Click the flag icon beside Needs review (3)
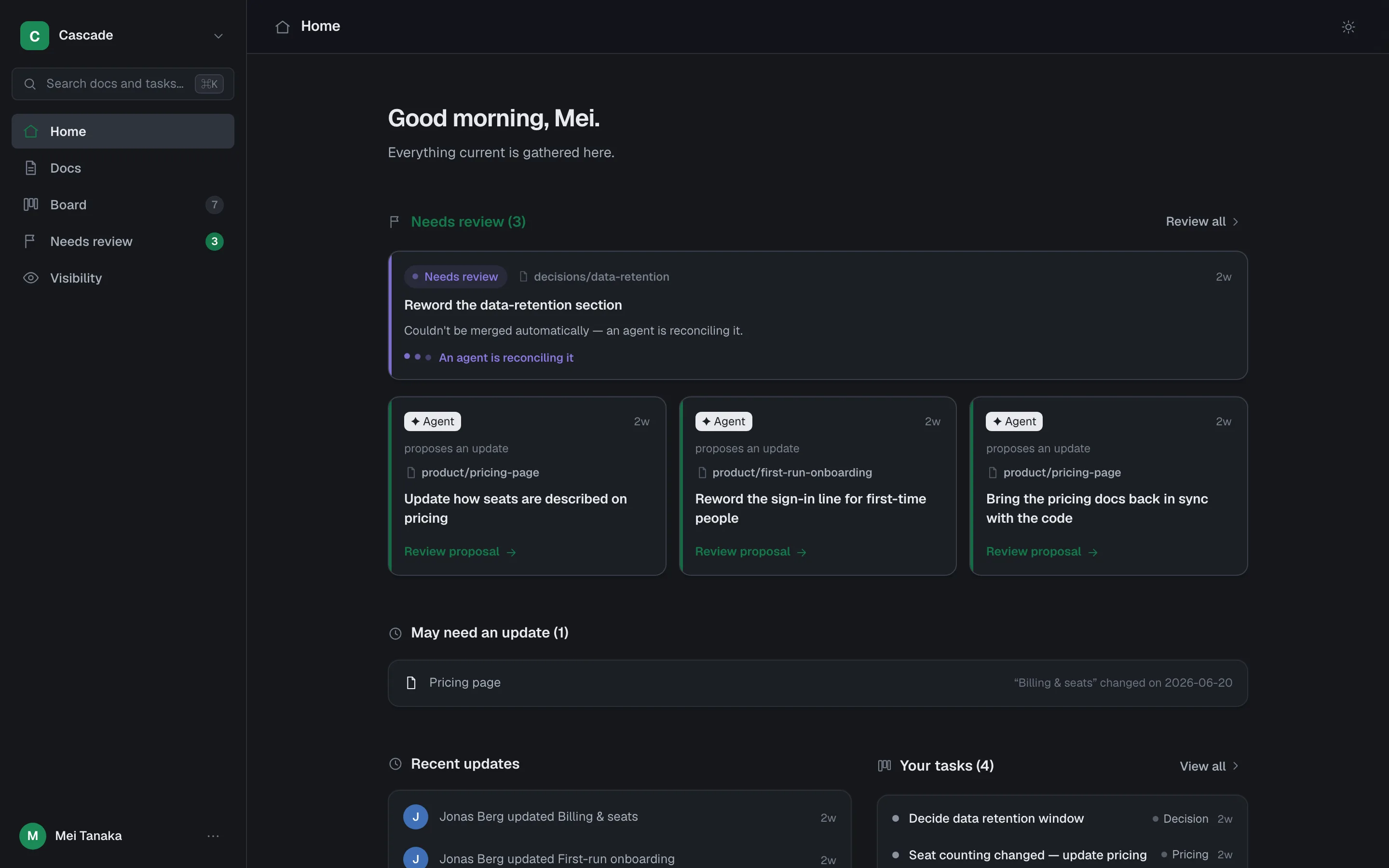The image size is (1389, 868). 395,222
